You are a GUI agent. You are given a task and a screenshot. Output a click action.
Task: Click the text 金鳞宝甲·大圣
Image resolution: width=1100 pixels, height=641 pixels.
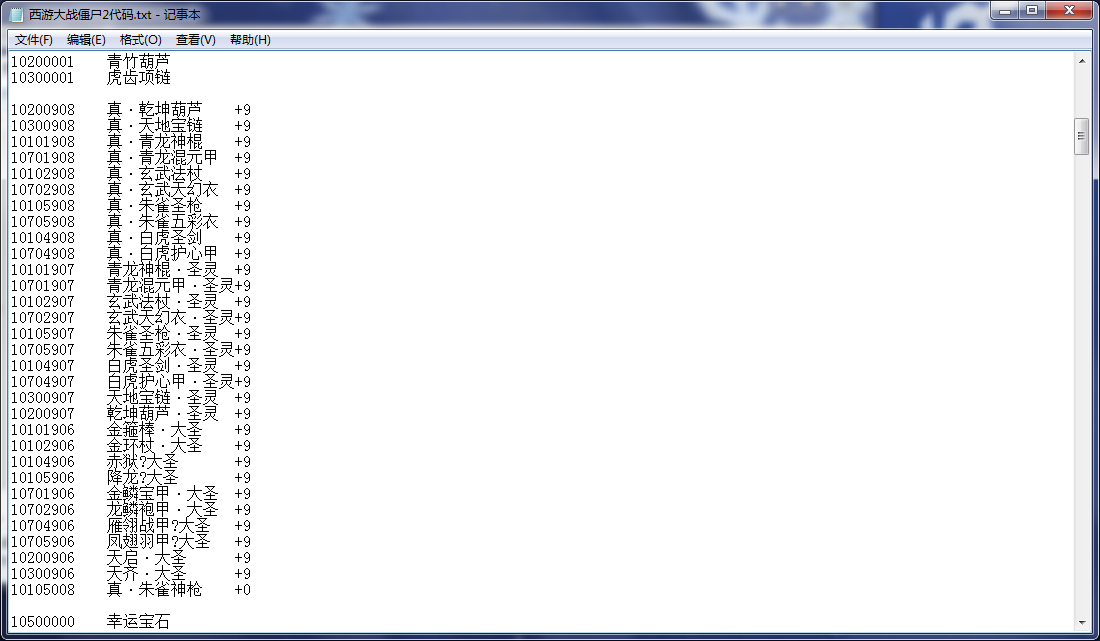(x=162, y=494)
